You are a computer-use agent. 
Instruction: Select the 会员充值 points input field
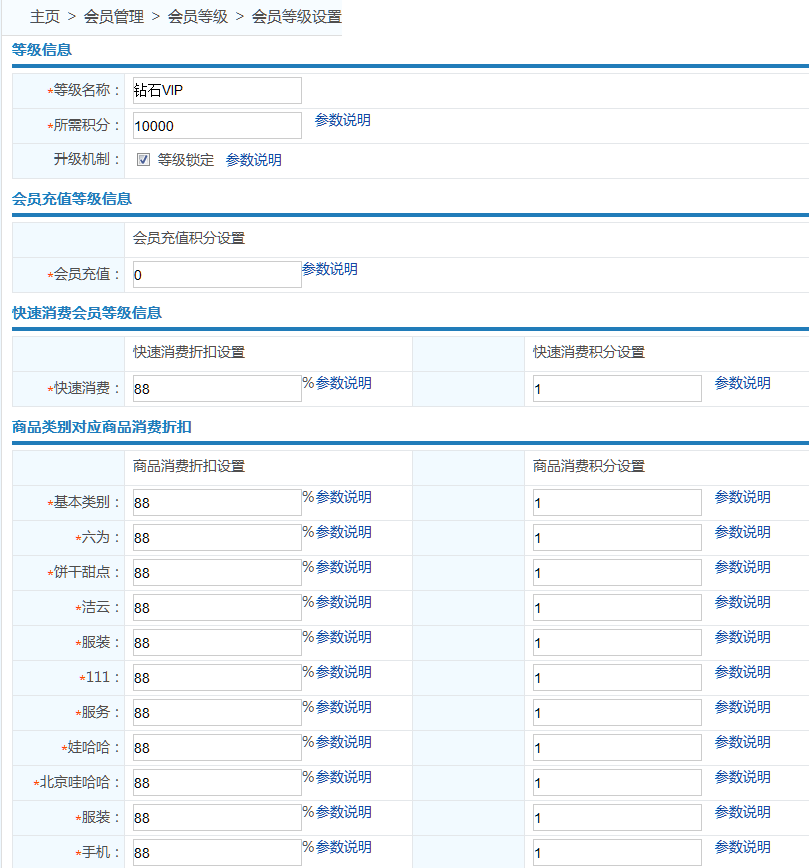[216, 274]
